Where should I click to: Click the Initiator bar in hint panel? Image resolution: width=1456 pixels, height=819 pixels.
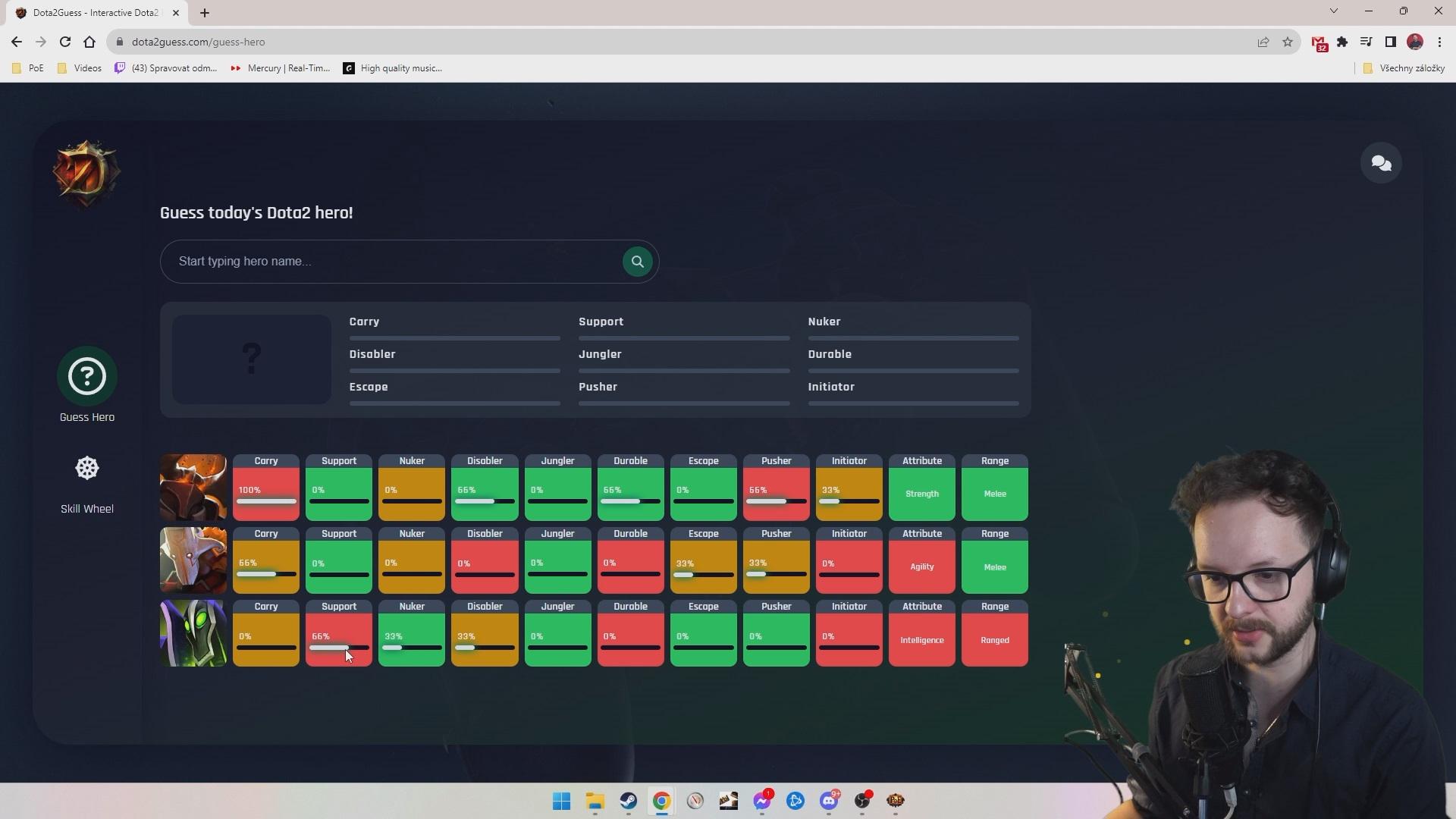tap(914, 403)
